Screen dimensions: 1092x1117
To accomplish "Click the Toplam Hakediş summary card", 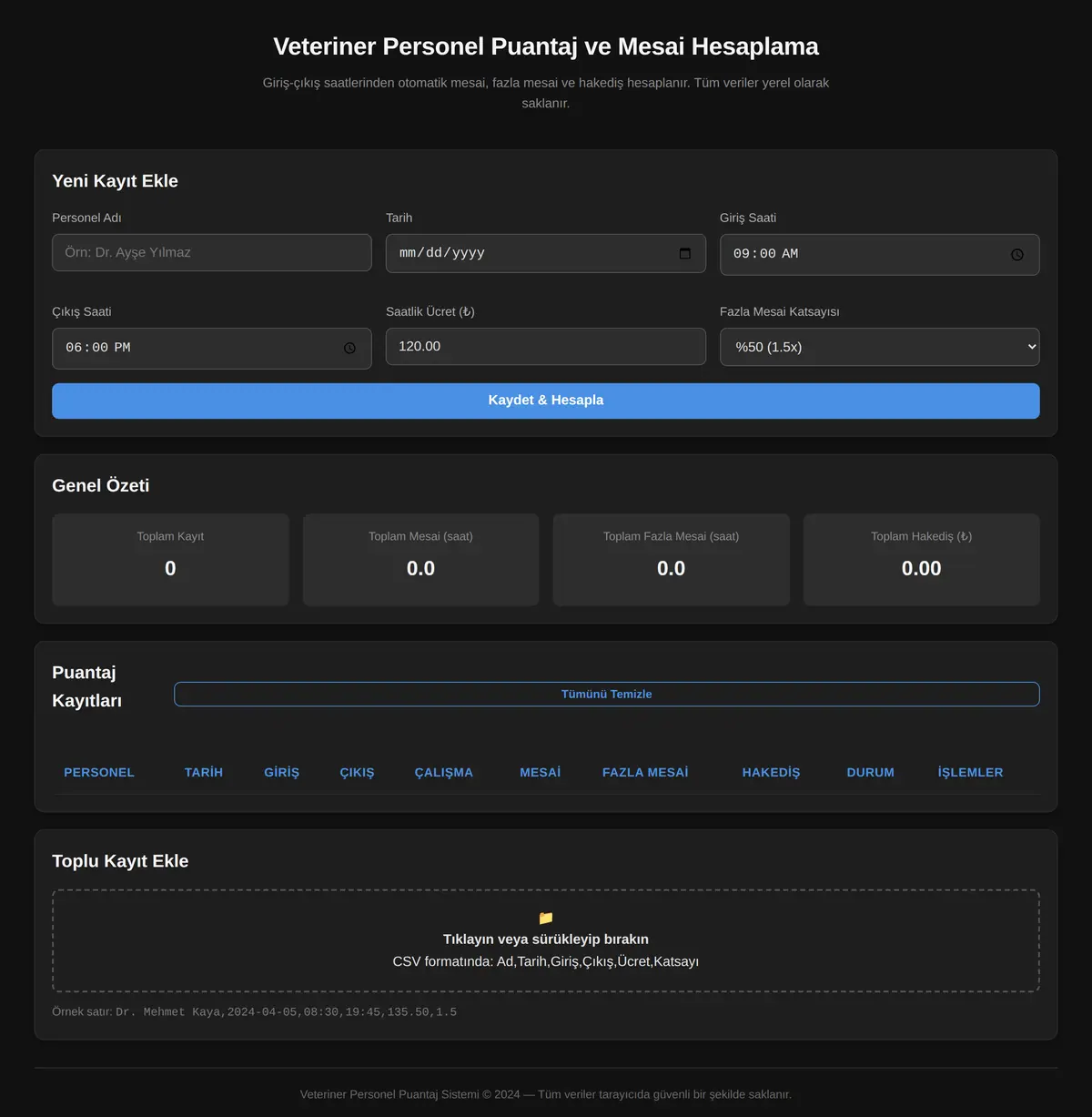I will point(922,560).
